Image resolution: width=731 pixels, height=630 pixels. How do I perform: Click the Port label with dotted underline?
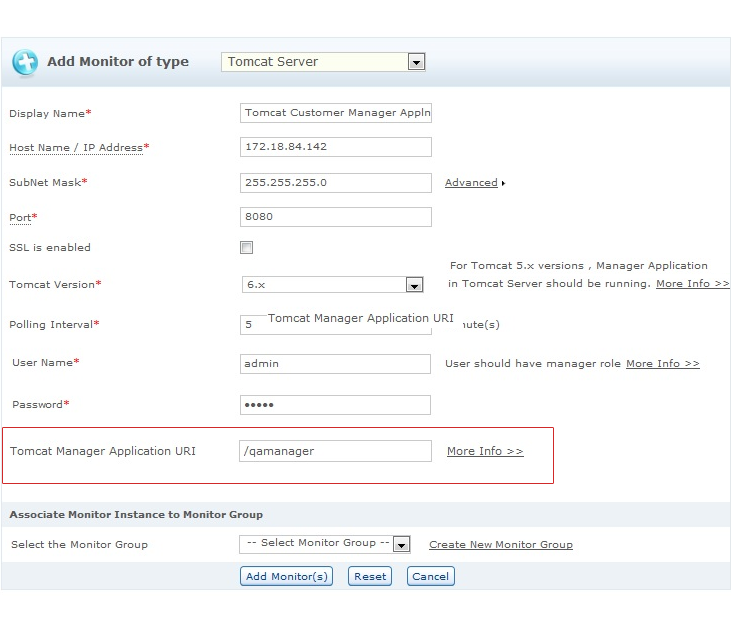click(20, 218)
